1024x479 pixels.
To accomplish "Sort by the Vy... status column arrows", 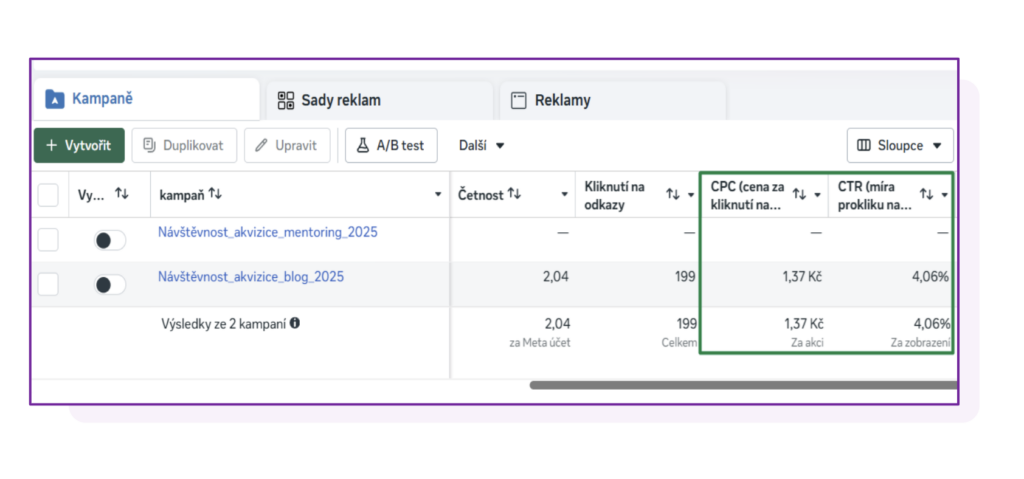I will pyautogui.click(x=121, y=193).
